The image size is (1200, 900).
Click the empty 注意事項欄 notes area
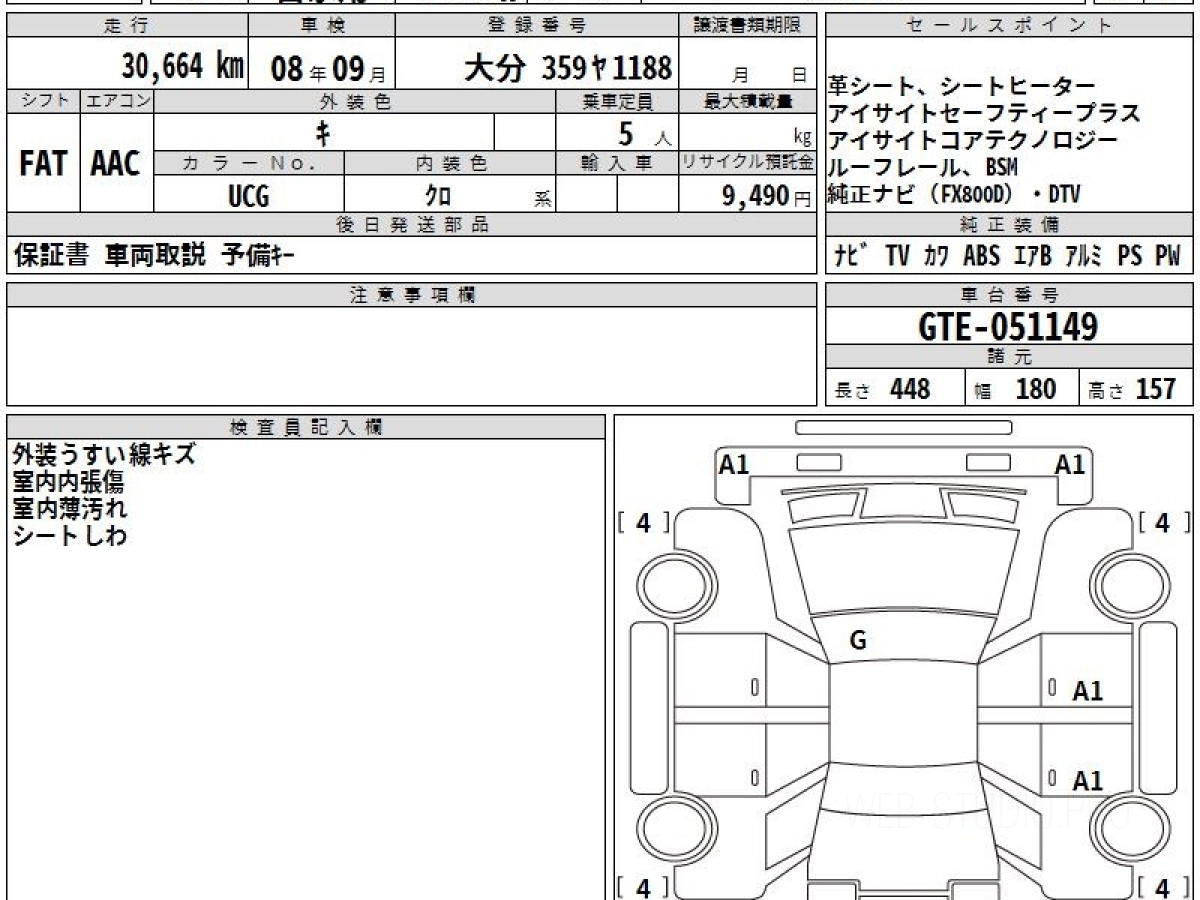pos(411,355)
